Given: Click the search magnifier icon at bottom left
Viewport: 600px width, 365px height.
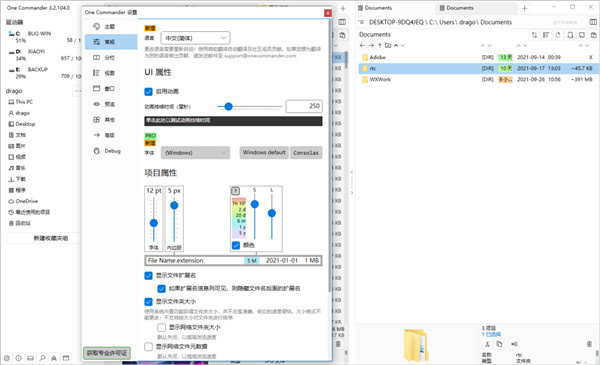Looking at the screenshot, I should tap(42, 358).
